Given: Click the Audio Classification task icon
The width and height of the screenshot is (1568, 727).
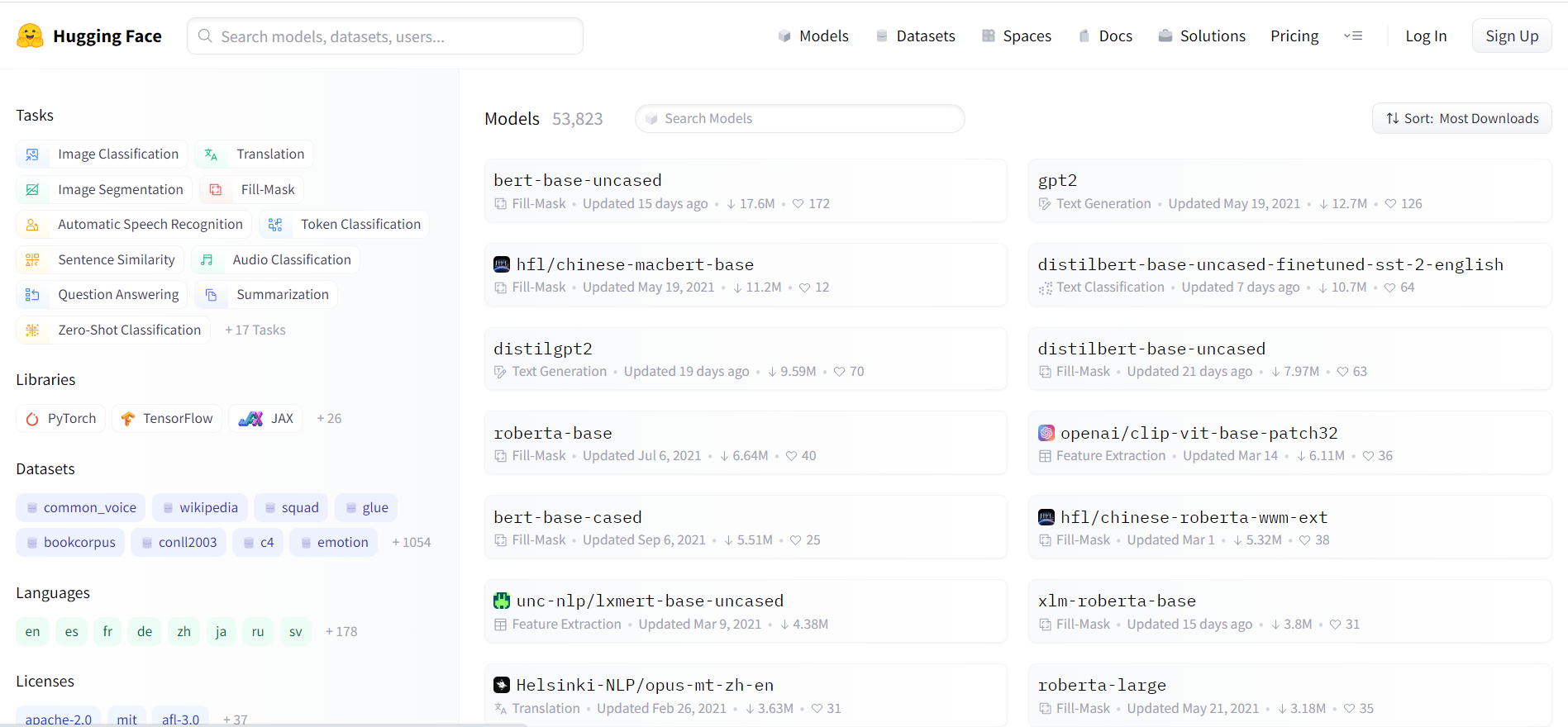Looking at the screenshot, I should [x=207, y=260].
